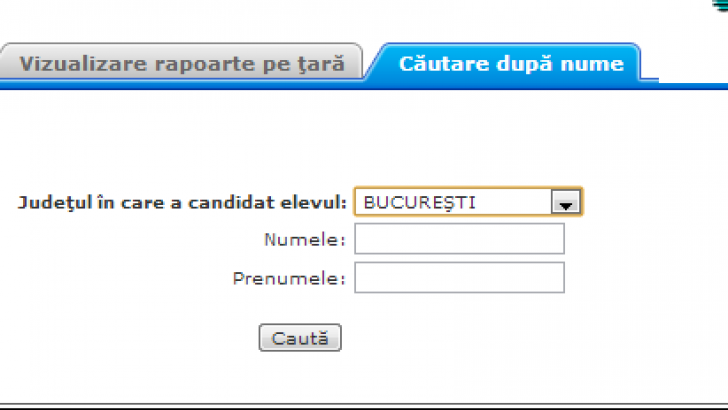Open the county combo box showing BUCUREȘTI
Viewport: 728px width, 410px height.
point(467,202)
